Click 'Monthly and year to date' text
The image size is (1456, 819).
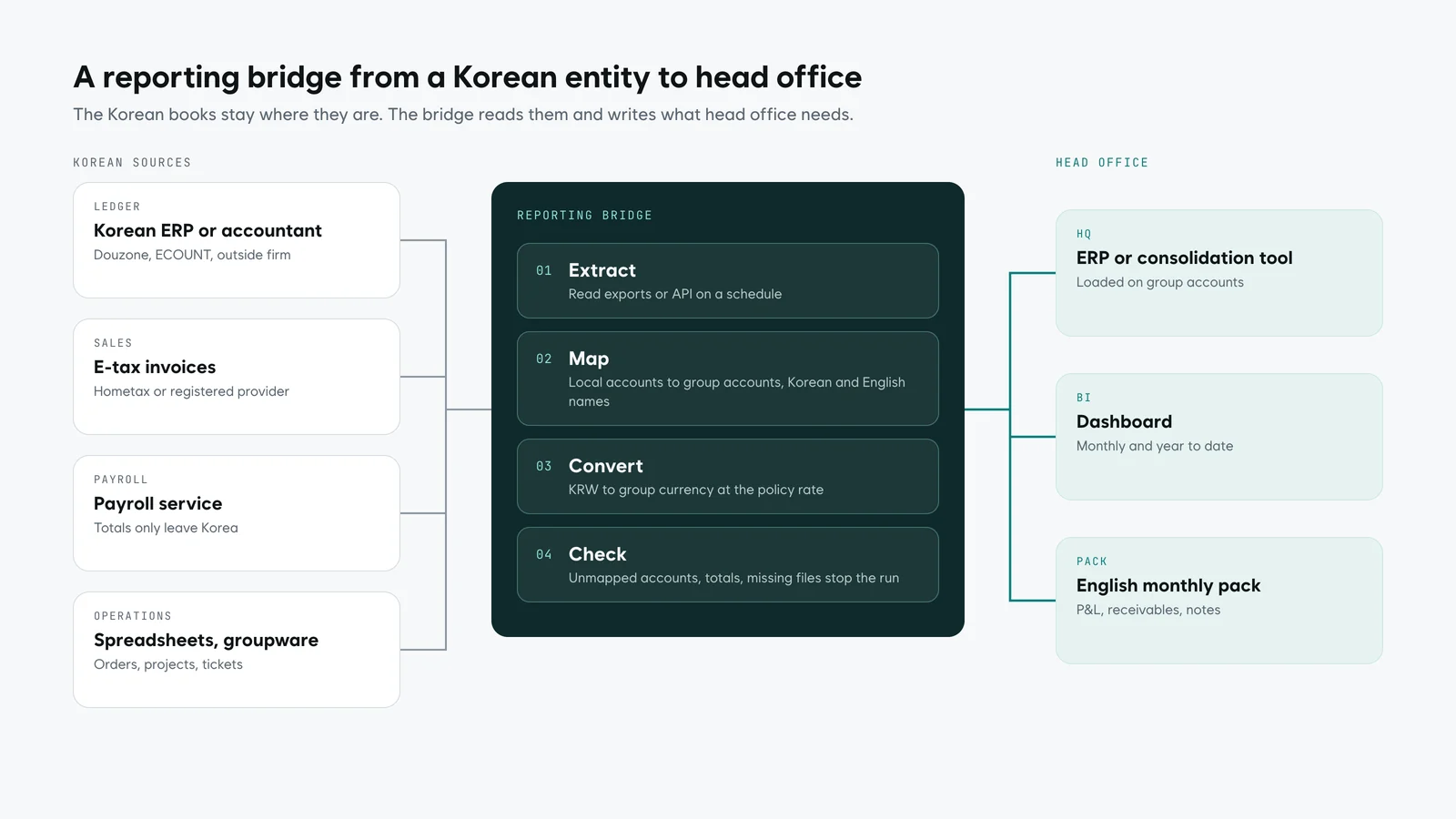[1155, 446]
